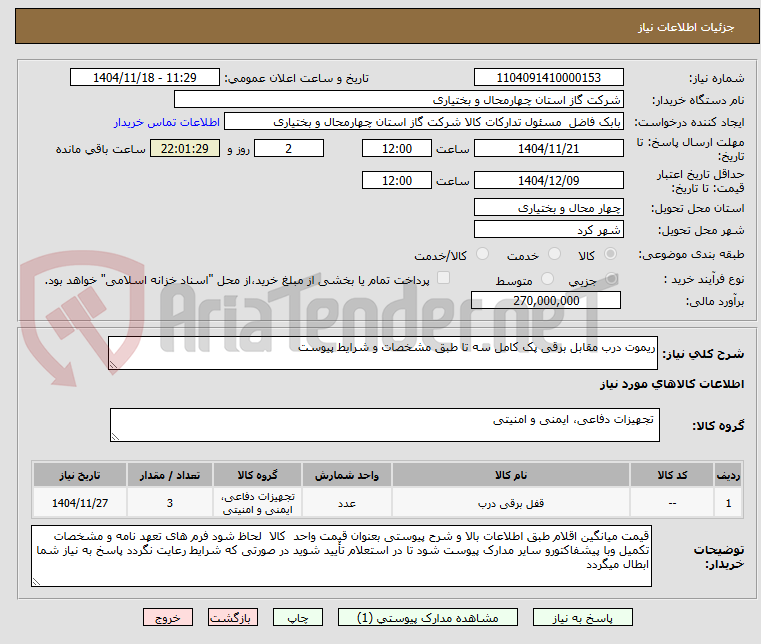Click the financial estimate 270,000,000 field
761x644 pixels.
(546, 300)
